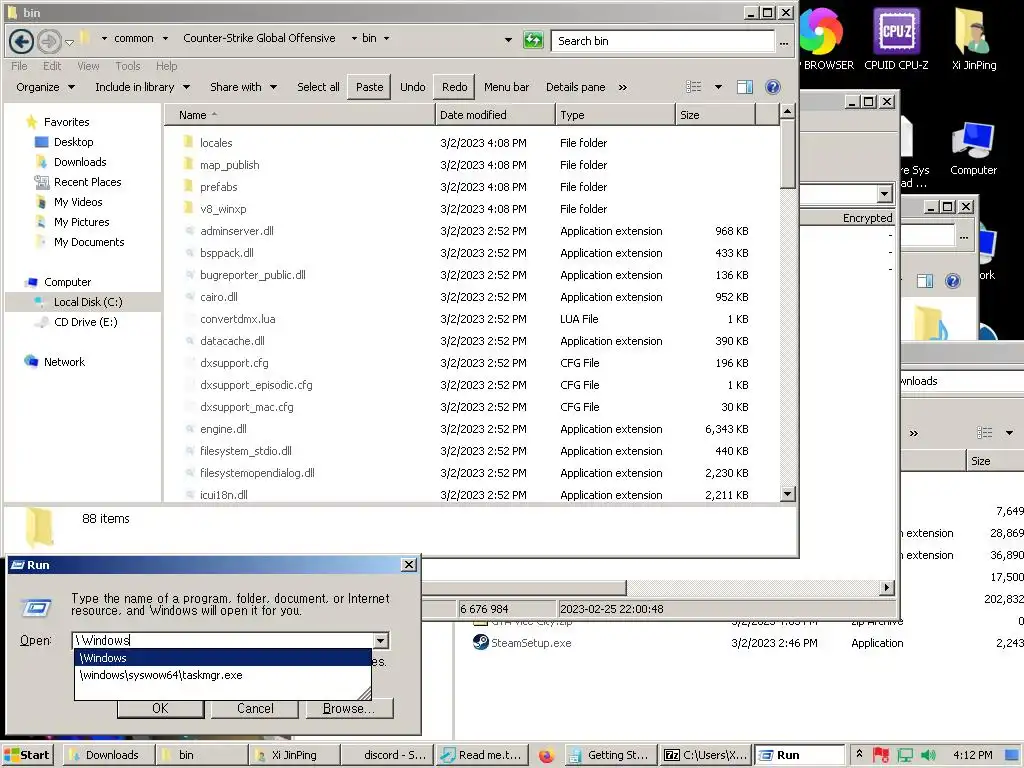Choose the taskmgr.exe autocomplete suggestion

tap(223, 675)
